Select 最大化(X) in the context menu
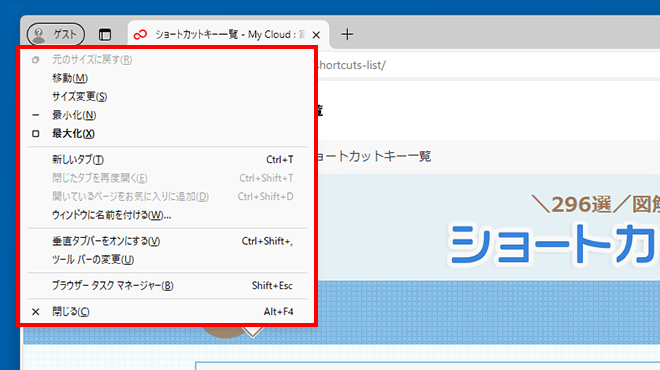660x370 pixels. point(167,133)
